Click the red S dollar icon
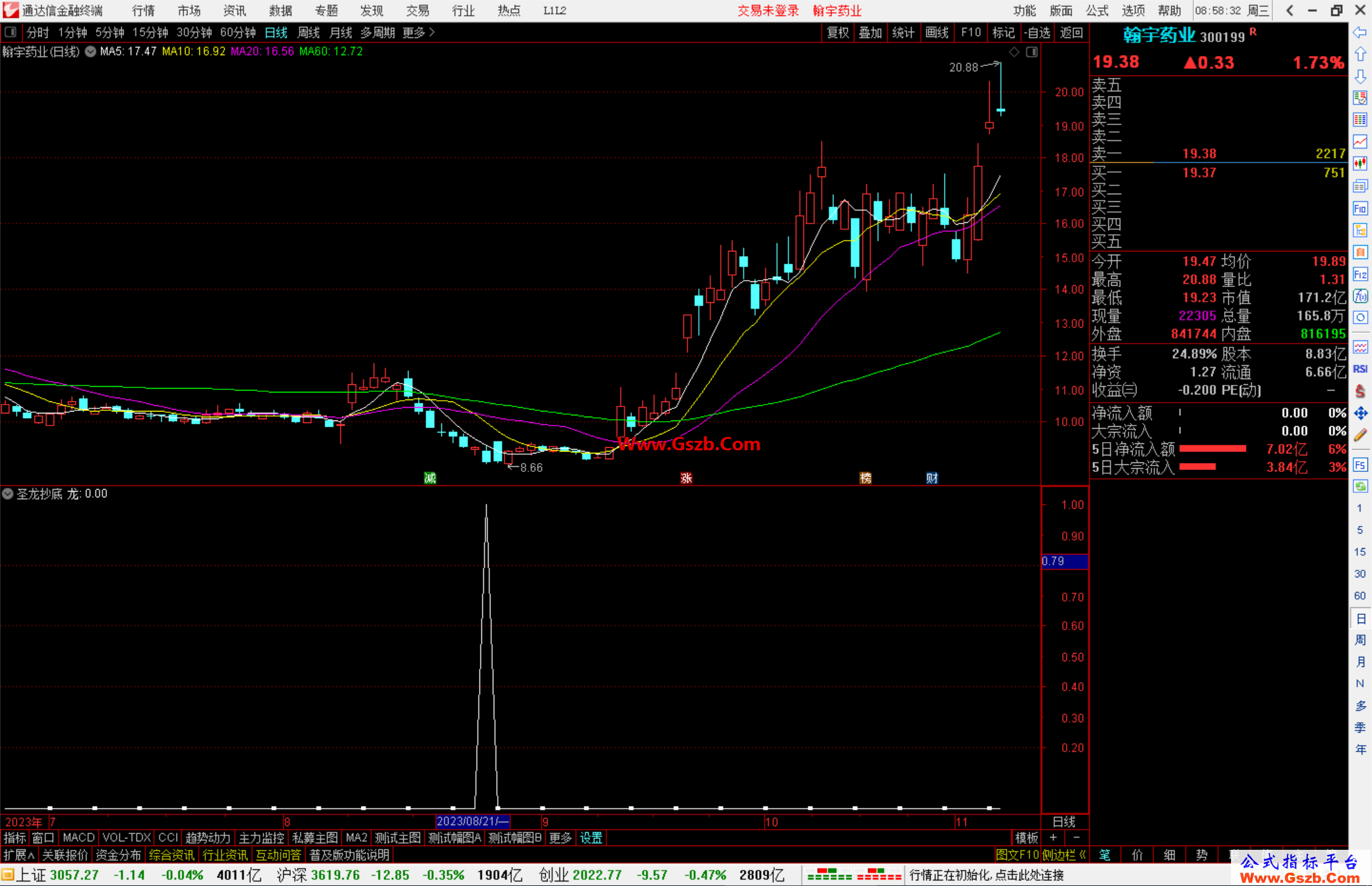Image resolution: width=1372 pixels, height=886 pixels. pos(1360,391)
